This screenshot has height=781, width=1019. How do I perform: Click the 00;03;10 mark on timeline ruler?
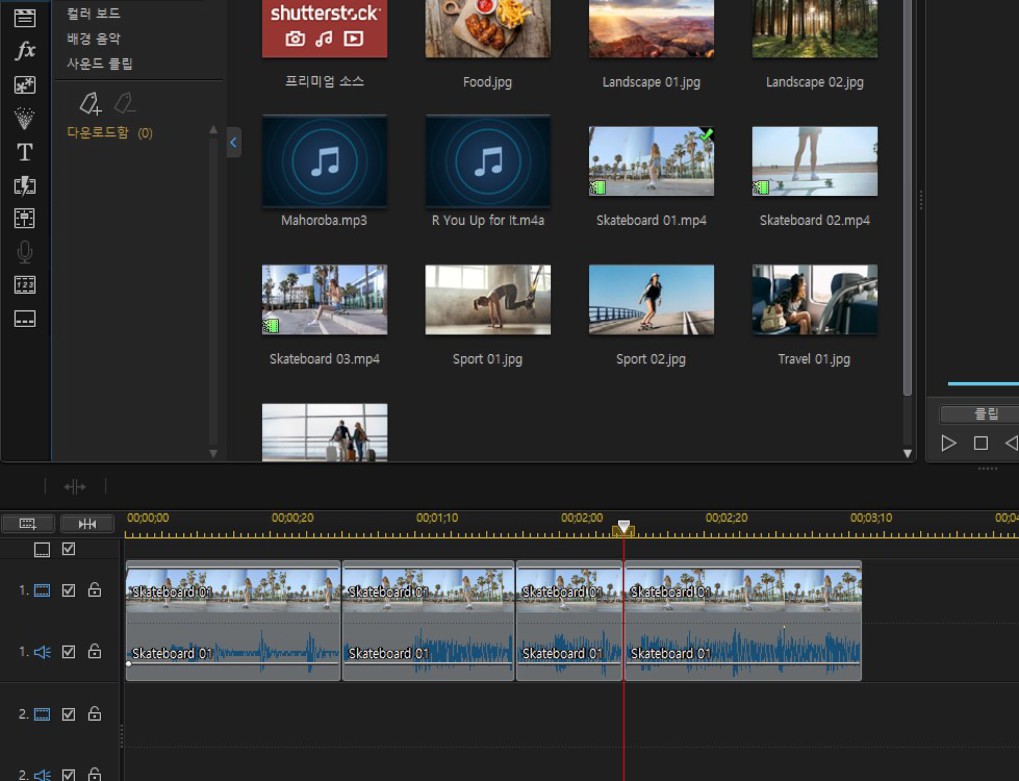pyautogui.click(x=871, y=518)
